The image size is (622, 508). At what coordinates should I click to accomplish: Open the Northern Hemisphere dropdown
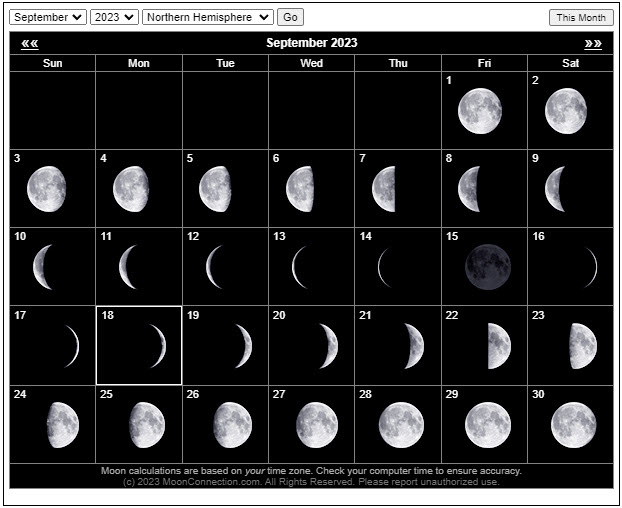(208, 17)
